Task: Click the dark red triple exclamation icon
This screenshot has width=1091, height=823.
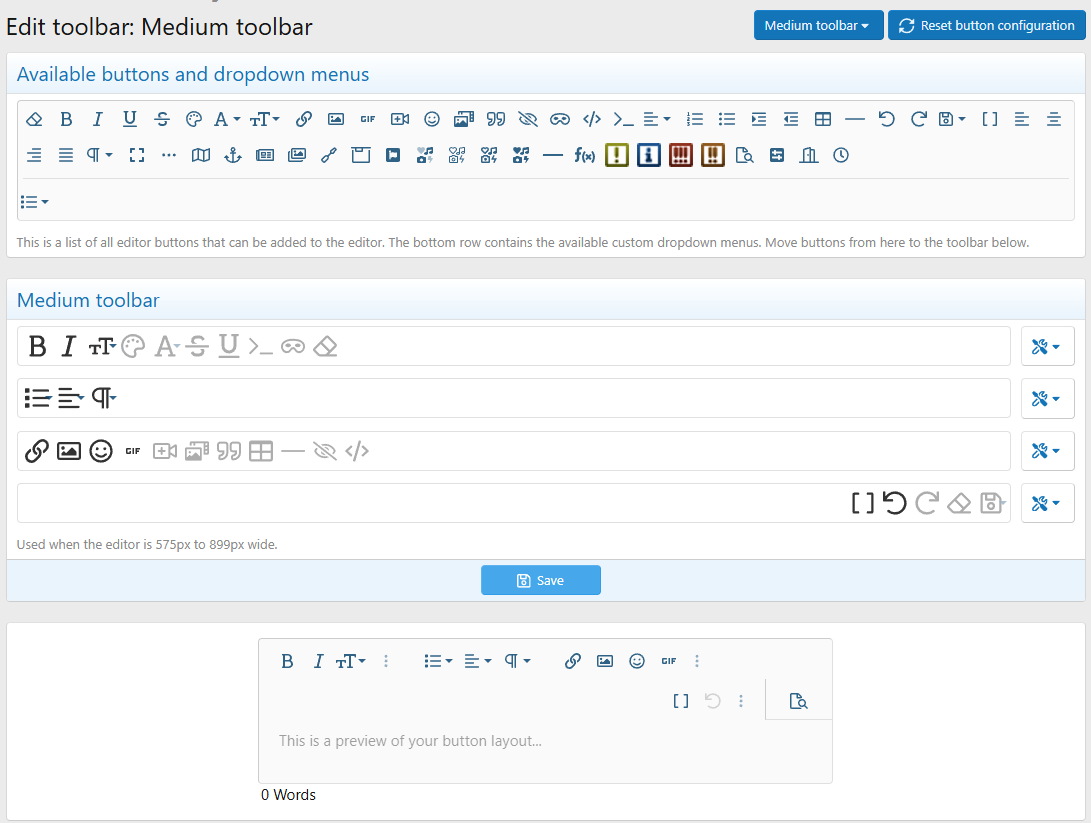Action: (680, 155)
